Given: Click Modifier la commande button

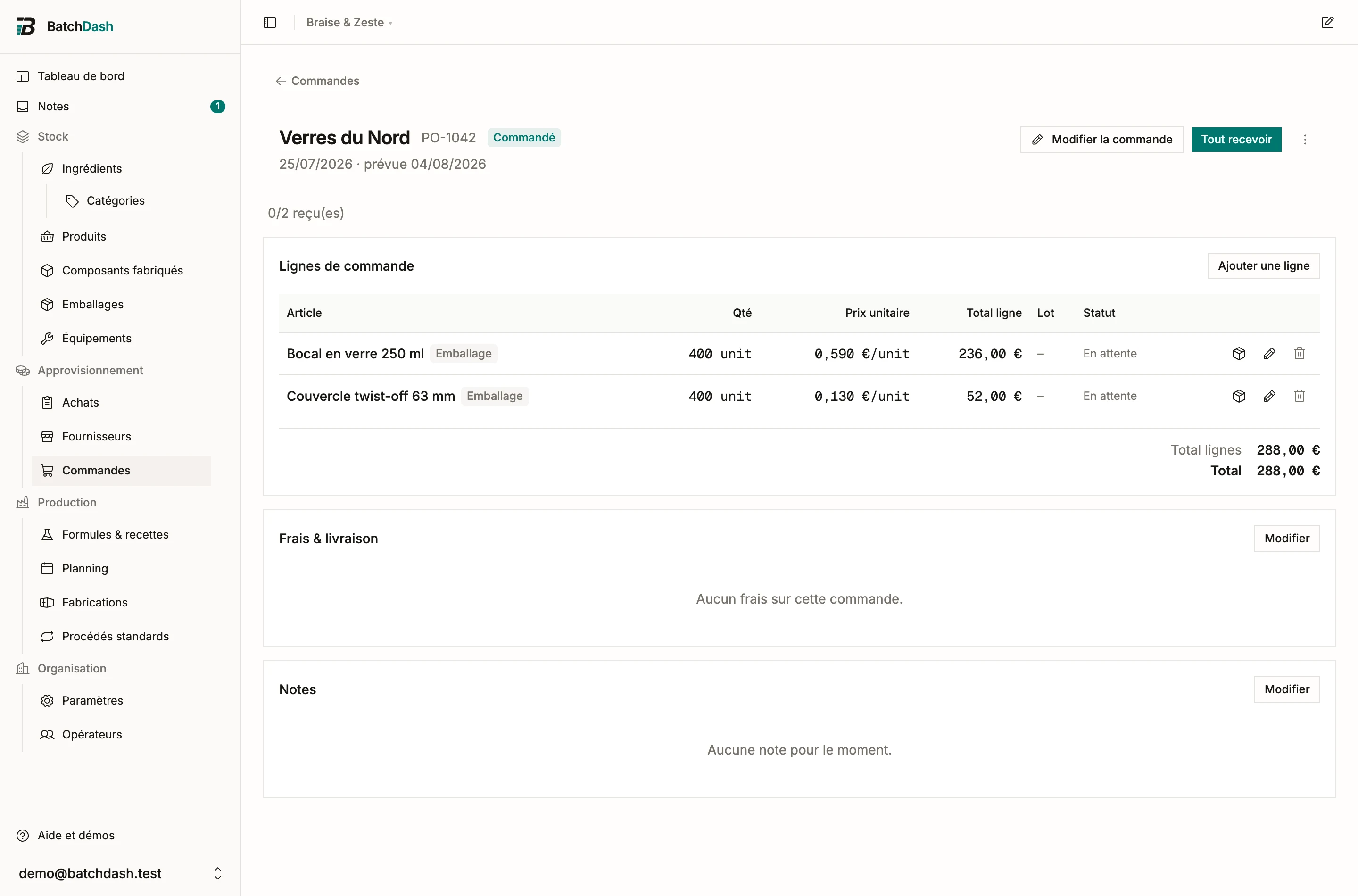Looking at the screenshot, I should click(1101, 140).
